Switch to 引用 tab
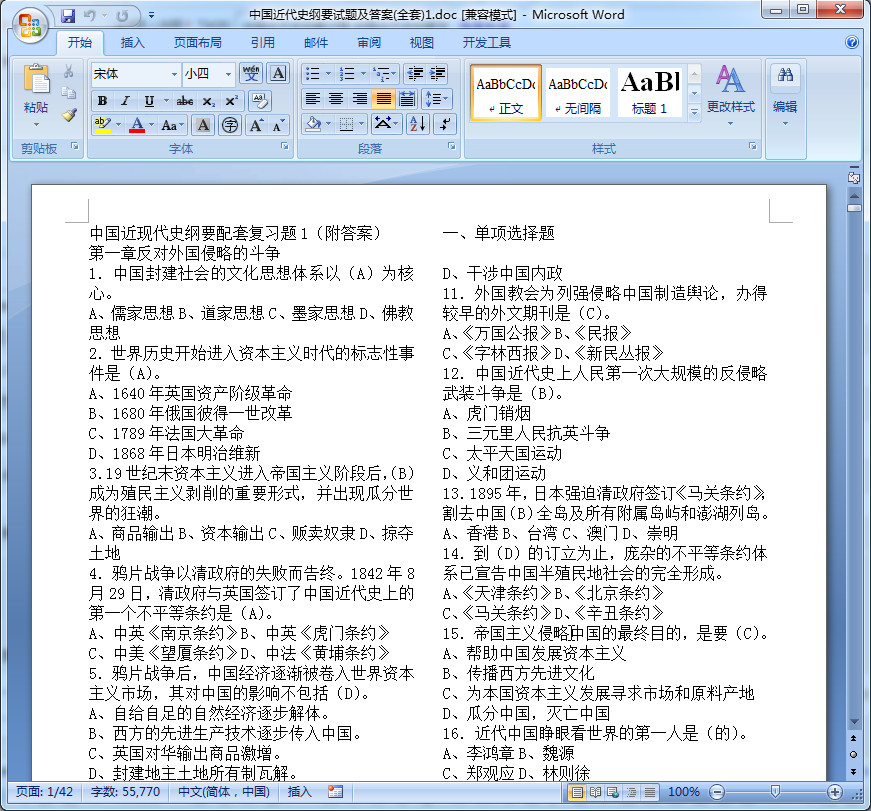 pyautogui.click(x=263, y=43)
